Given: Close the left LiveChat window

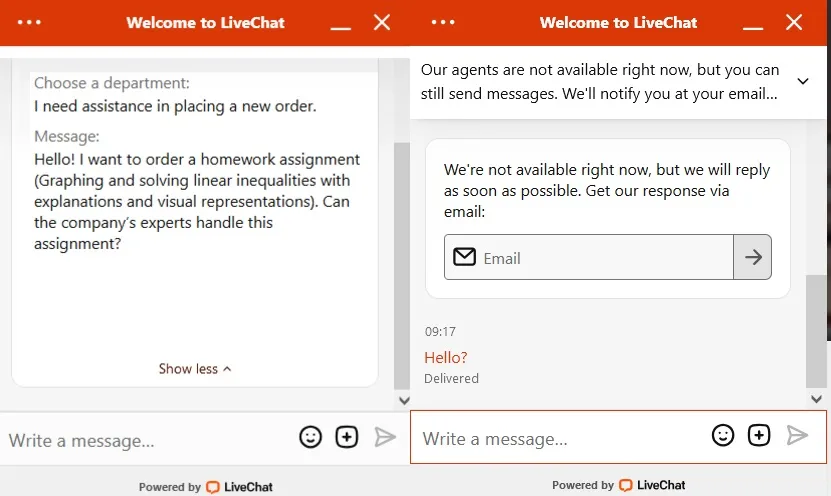Looking at the screenshot, I should (382, 22).
